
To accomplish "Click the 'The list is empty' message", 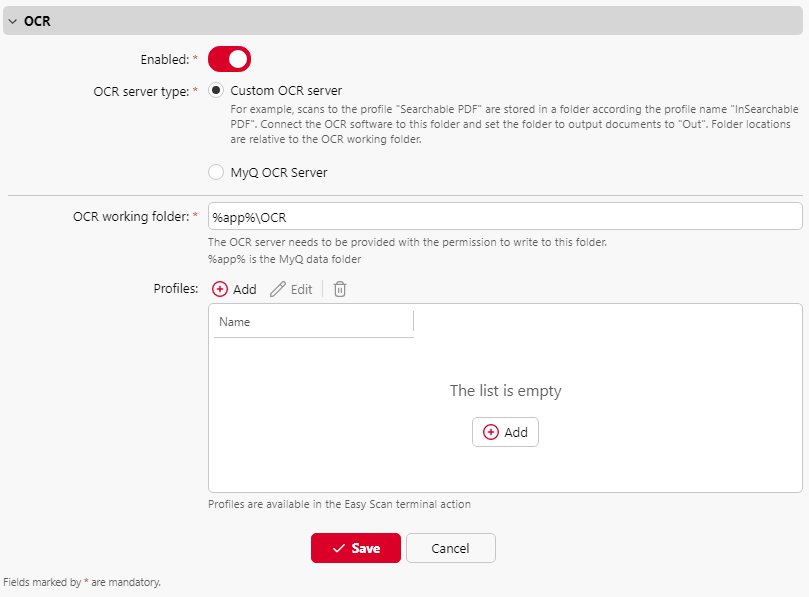I will pos(505,390).
